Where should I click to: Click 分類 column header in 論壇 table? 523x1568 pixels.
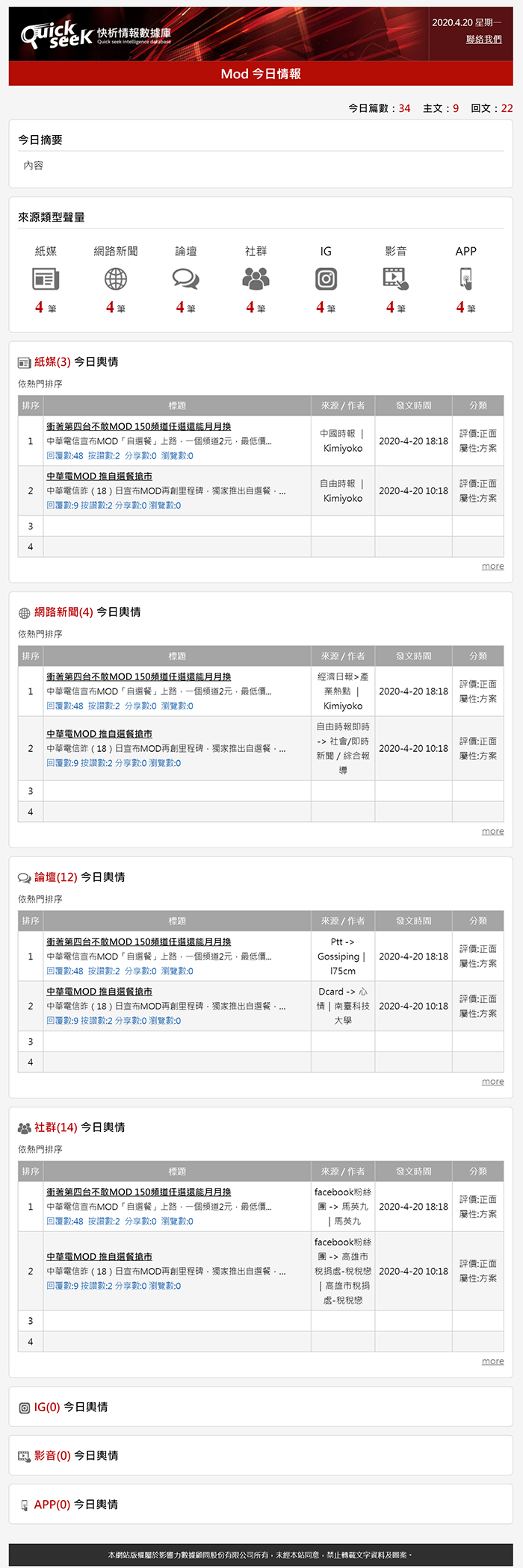point(478,921)
